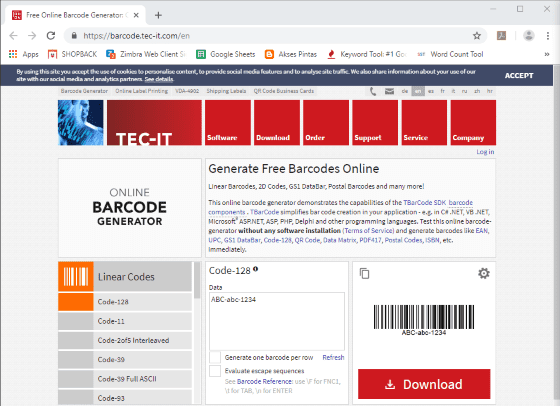
Task: Open the Software menu tile
Action: click(228, 122)
